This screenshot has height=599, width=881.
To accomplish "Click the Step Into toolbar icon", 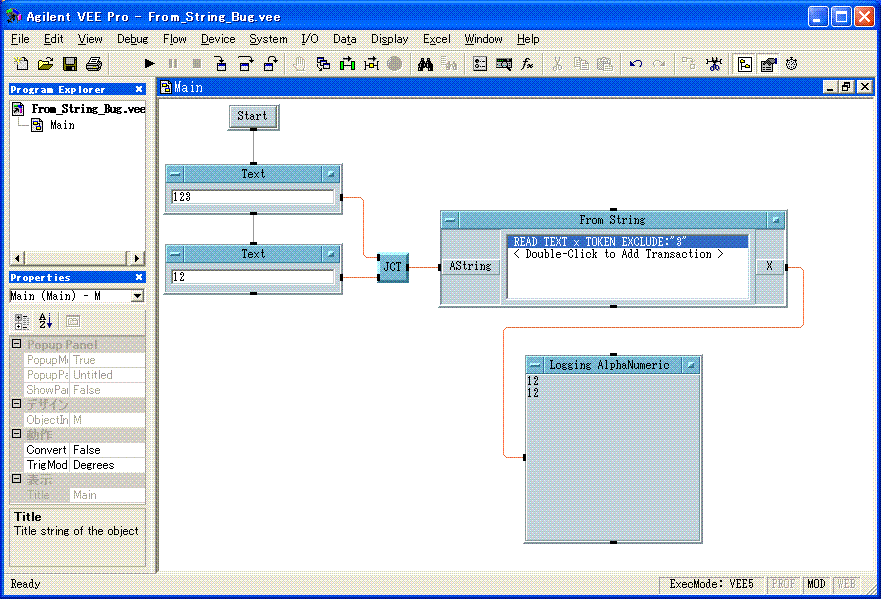I will click(x=221, y=64).
